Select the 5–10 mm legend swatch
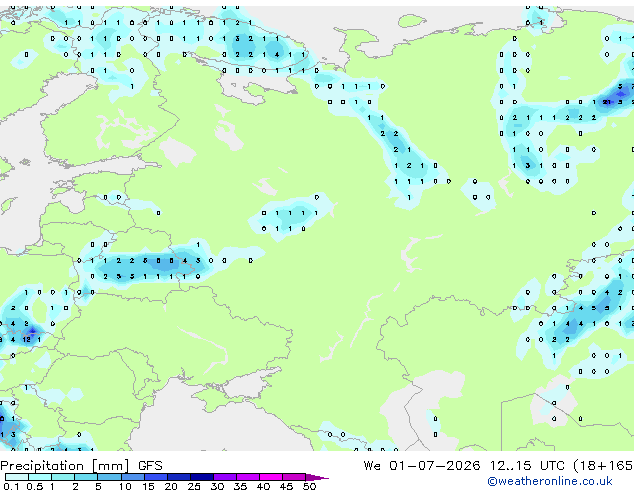Screen dimensions: 634x490 [x=110, y=477]
